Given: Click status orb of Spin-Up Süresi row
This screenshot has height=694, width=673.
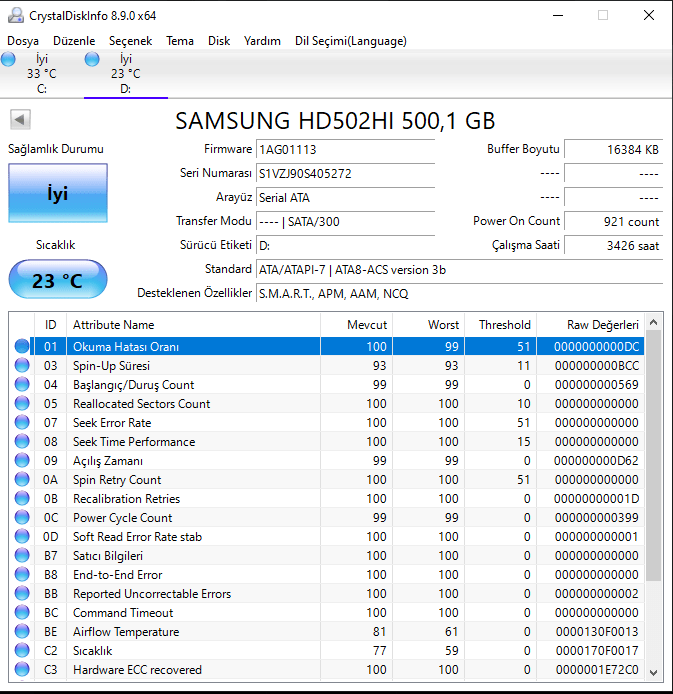Looking at the screenshot, I should coord(22,365).
